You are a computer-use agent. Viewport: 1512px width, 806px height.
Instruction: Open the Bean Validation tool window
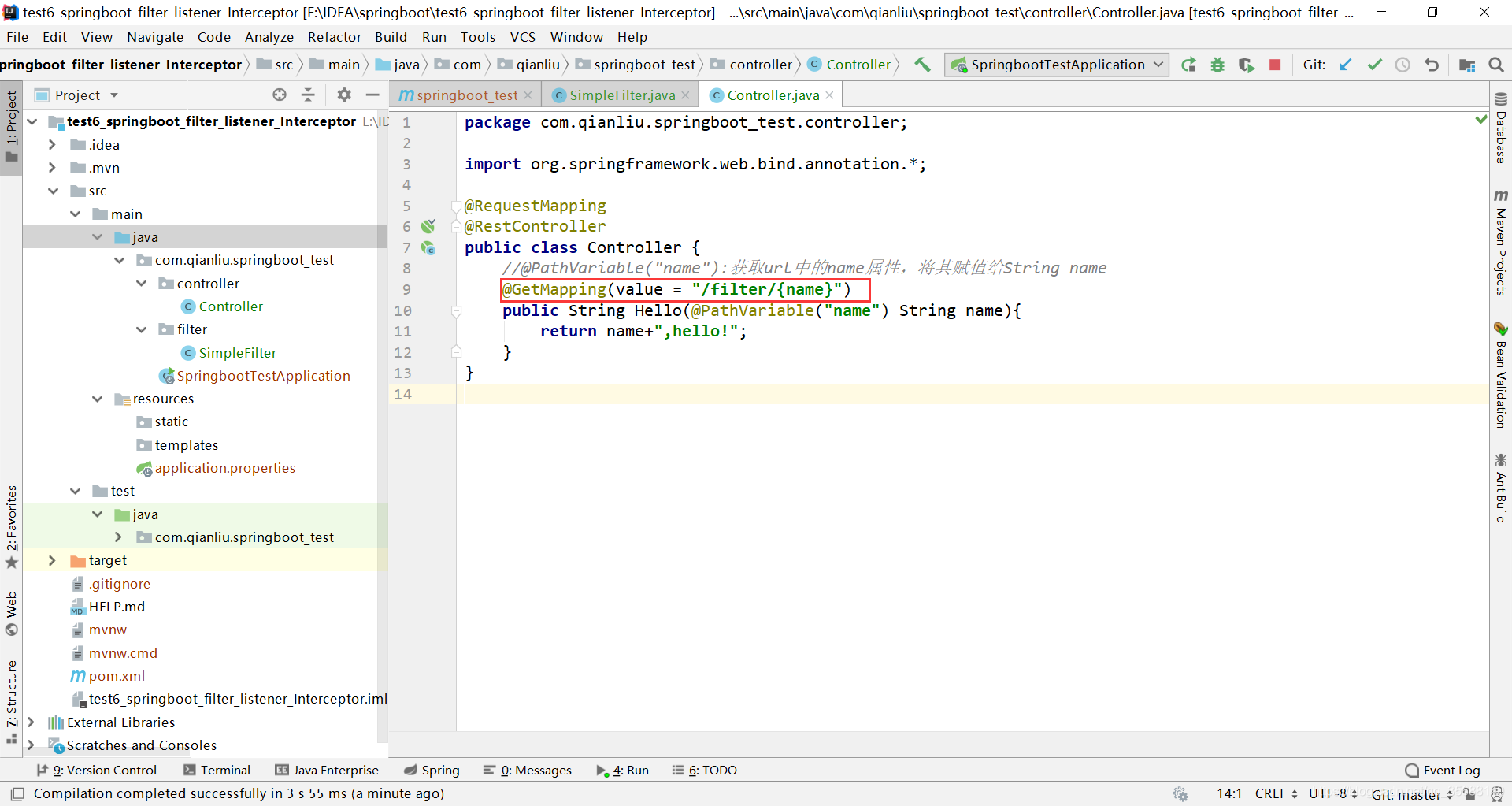tap(1501, 376)
